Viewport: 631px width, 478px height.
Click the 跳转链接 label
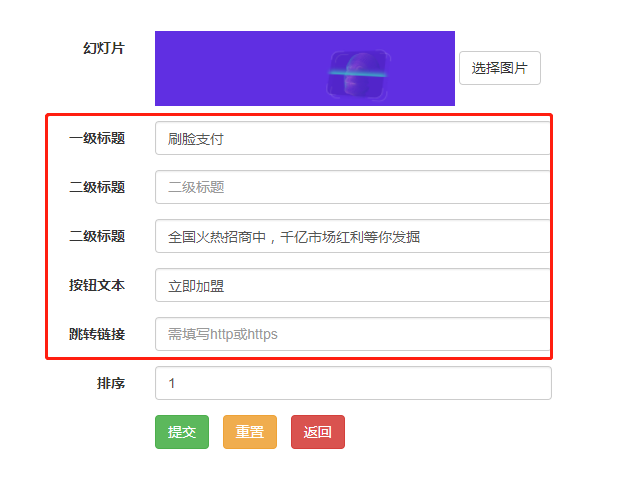[97, 334]
